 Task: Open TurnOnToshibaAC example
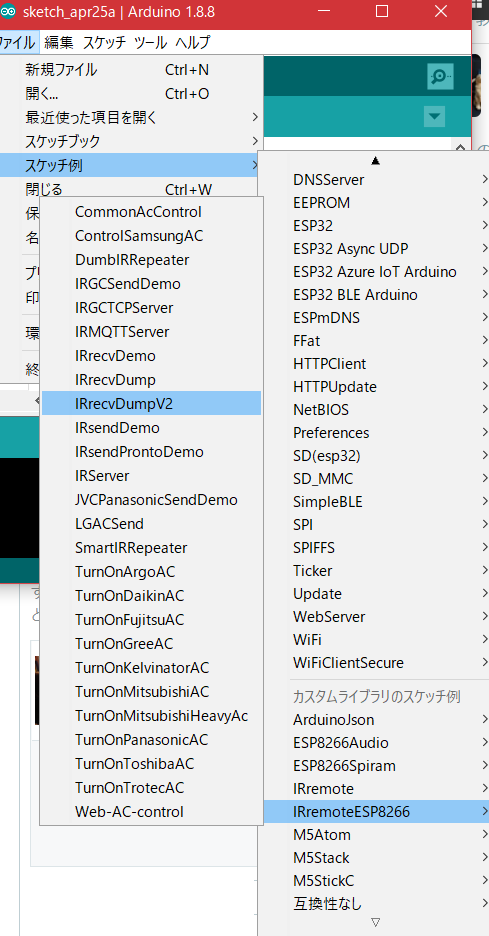pyautogui.click(x=151, y=763)
